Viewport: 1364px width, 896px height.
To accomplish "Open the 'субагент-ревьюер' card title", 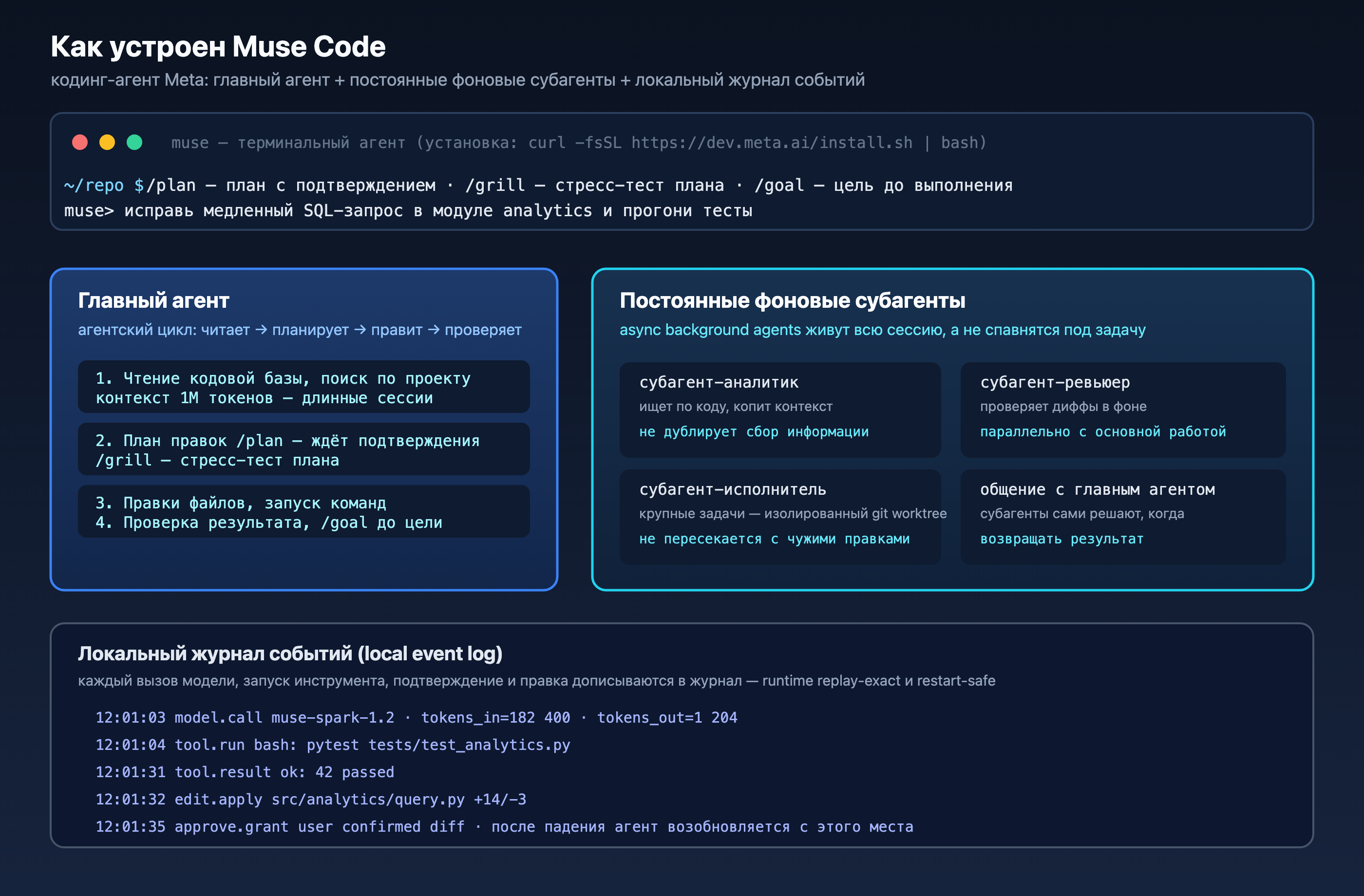I will 1055,382.
